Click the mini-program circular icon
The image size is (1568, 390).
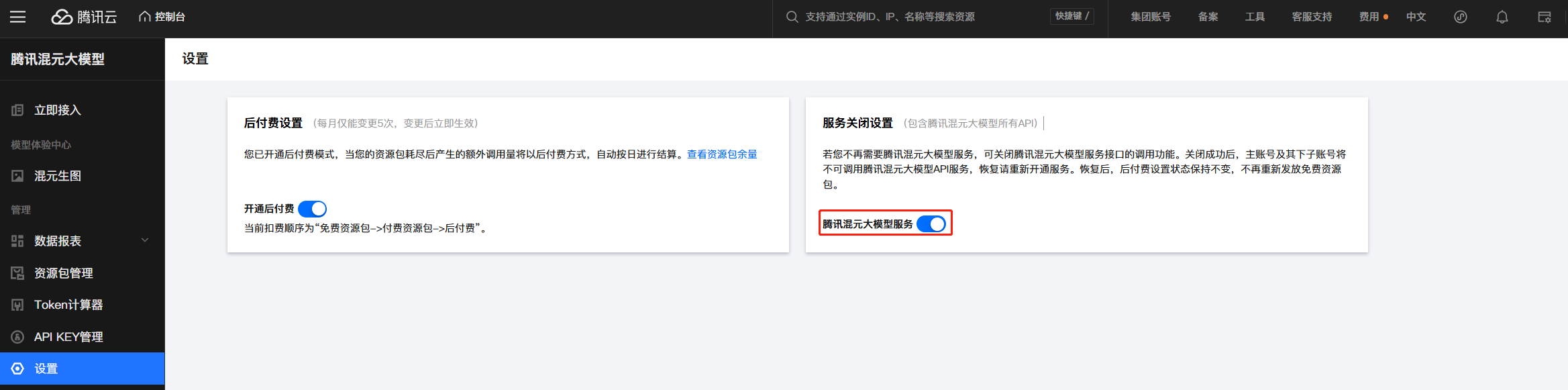pyautogui.click(x=1461, y=17)
